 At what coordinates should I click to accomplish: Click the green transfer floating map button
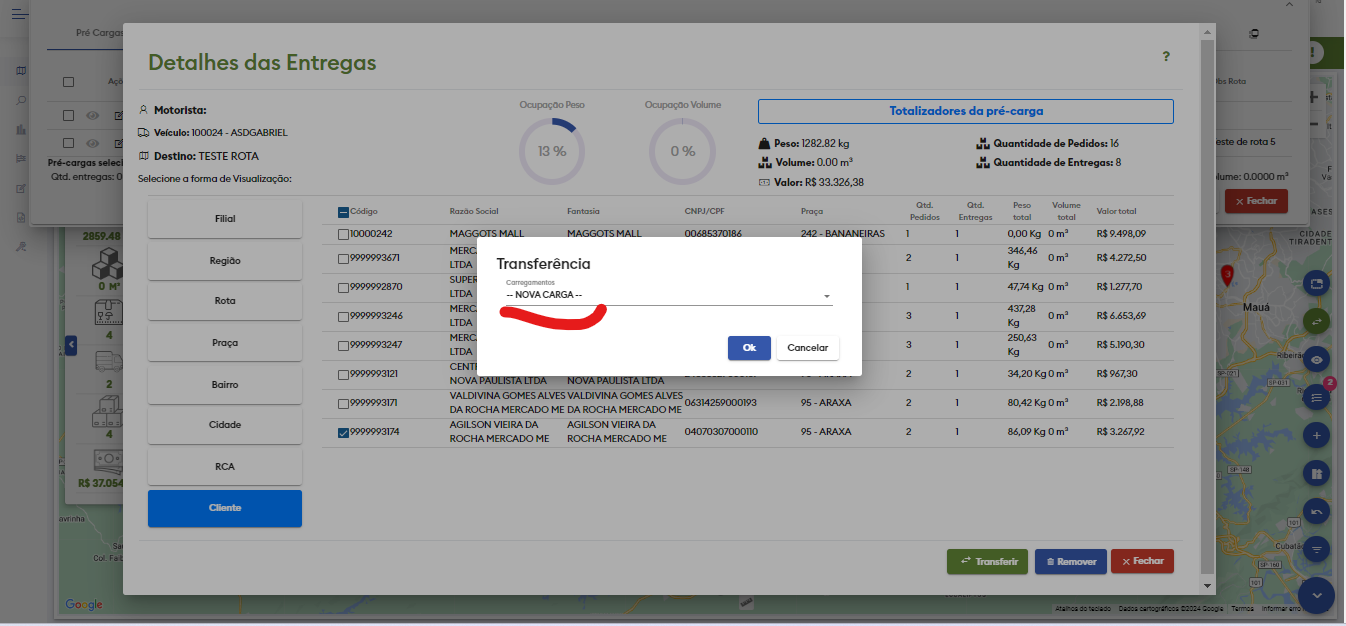(x=1316, y=322)
